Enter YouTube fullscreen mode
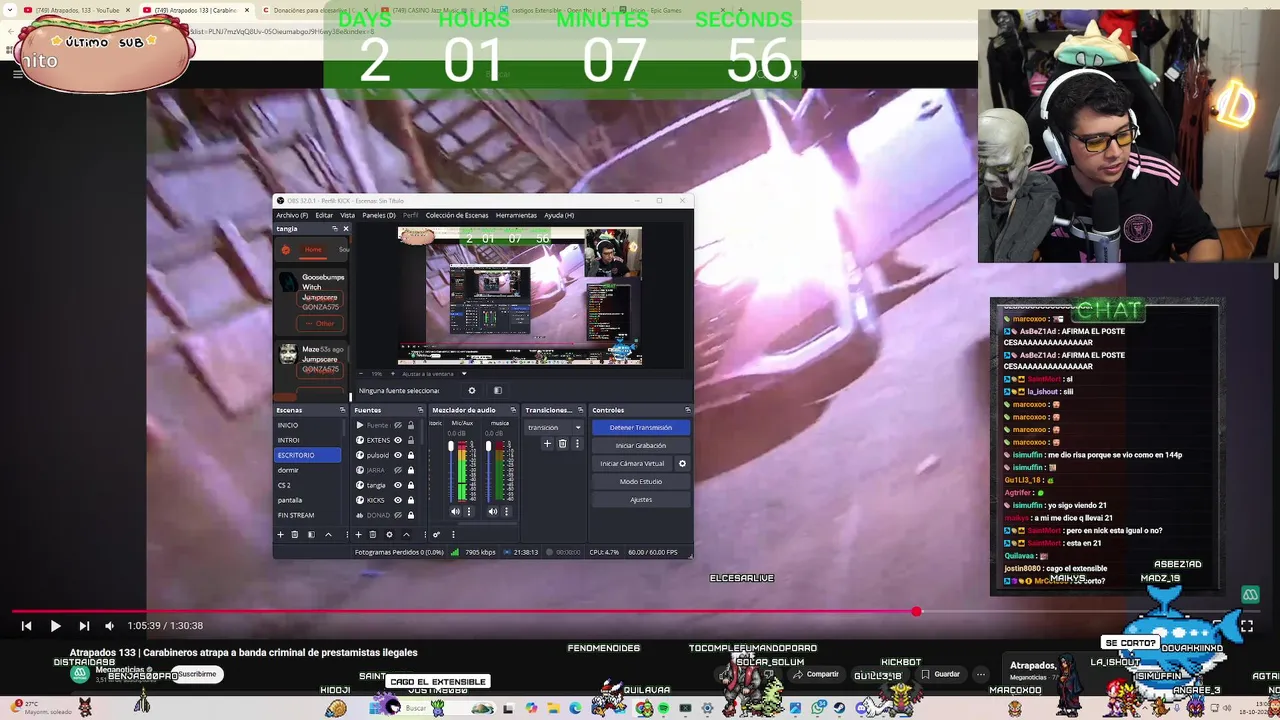Screen dimensions: 1280x720 [x=1246, y=626]
